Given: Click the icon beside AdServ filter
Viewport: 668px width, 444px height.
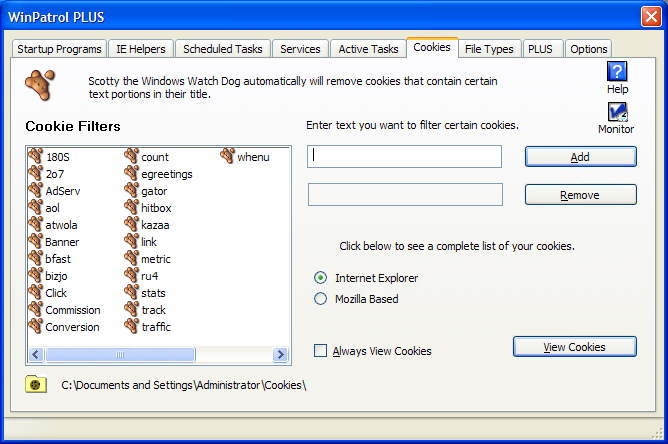Looking at the screenshot, I should tap(36, 190).
